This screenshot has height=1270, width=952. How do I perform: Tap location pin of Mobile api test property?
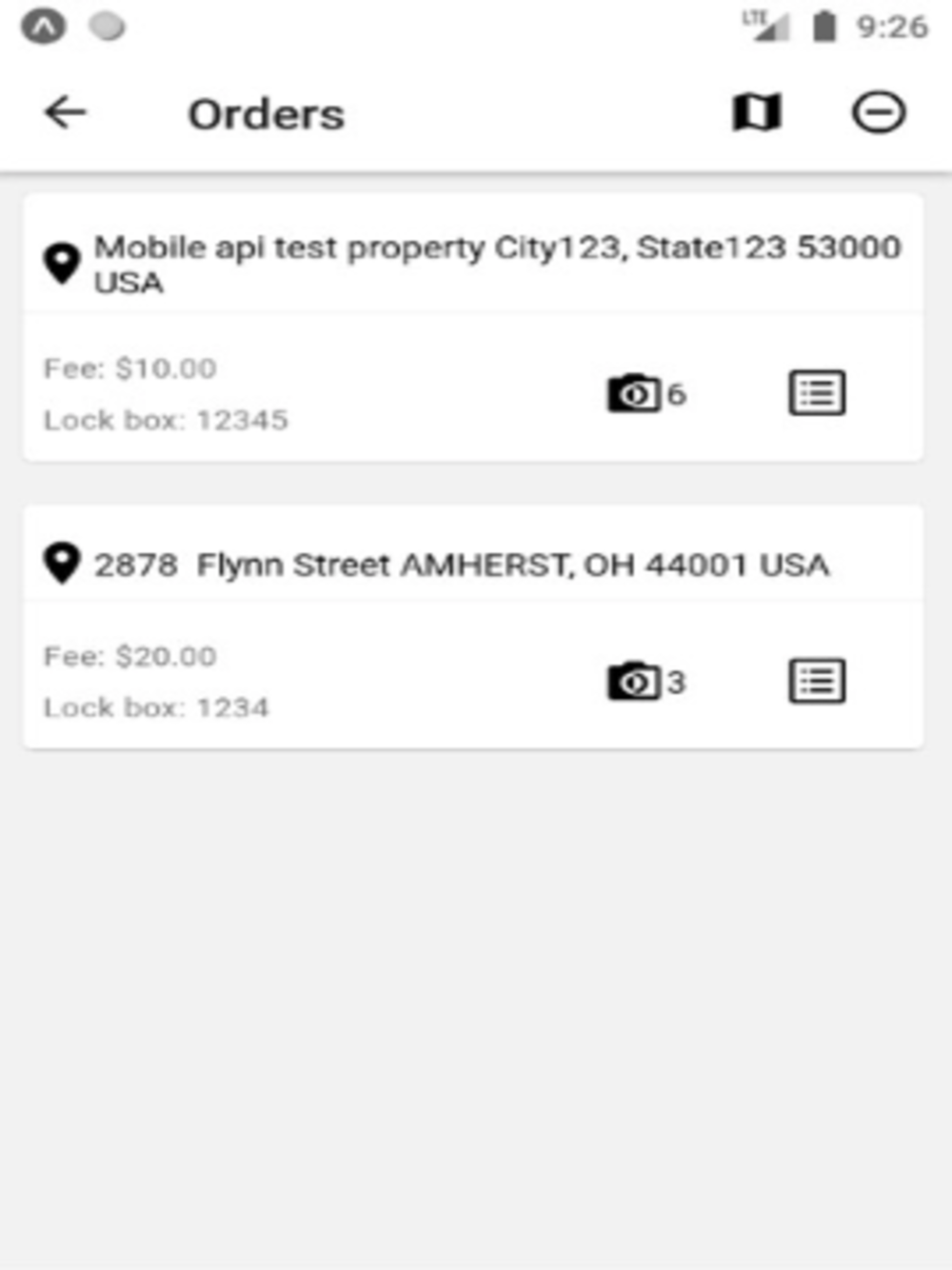(x=63, y=264)
